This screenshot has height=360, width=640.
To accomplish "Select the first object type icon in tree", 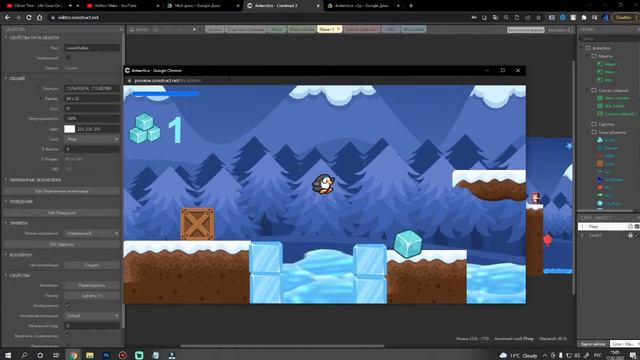I will click(600, 140).
